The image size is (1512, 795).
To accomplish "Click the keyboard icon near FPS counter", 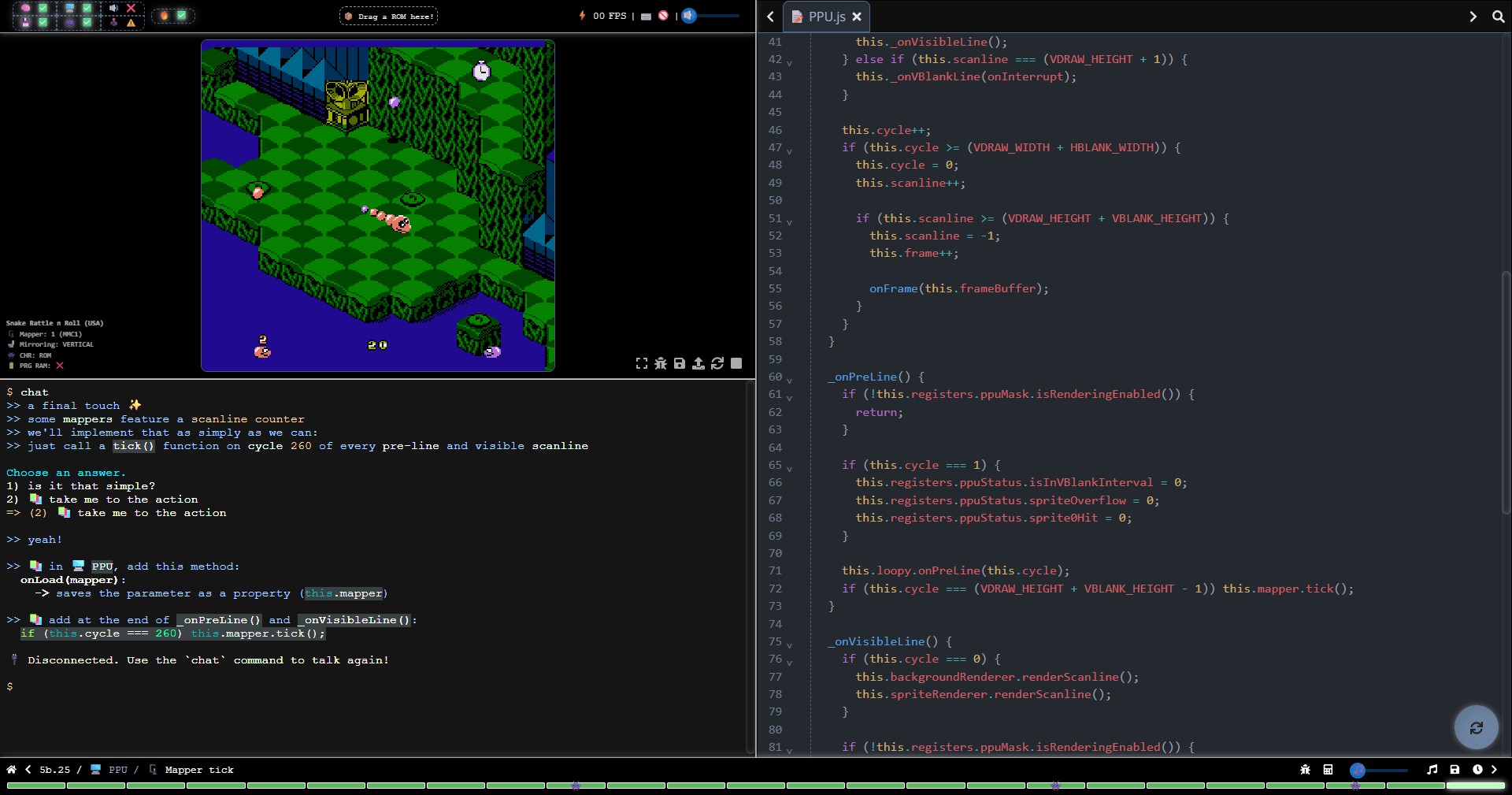I will 646,16.
